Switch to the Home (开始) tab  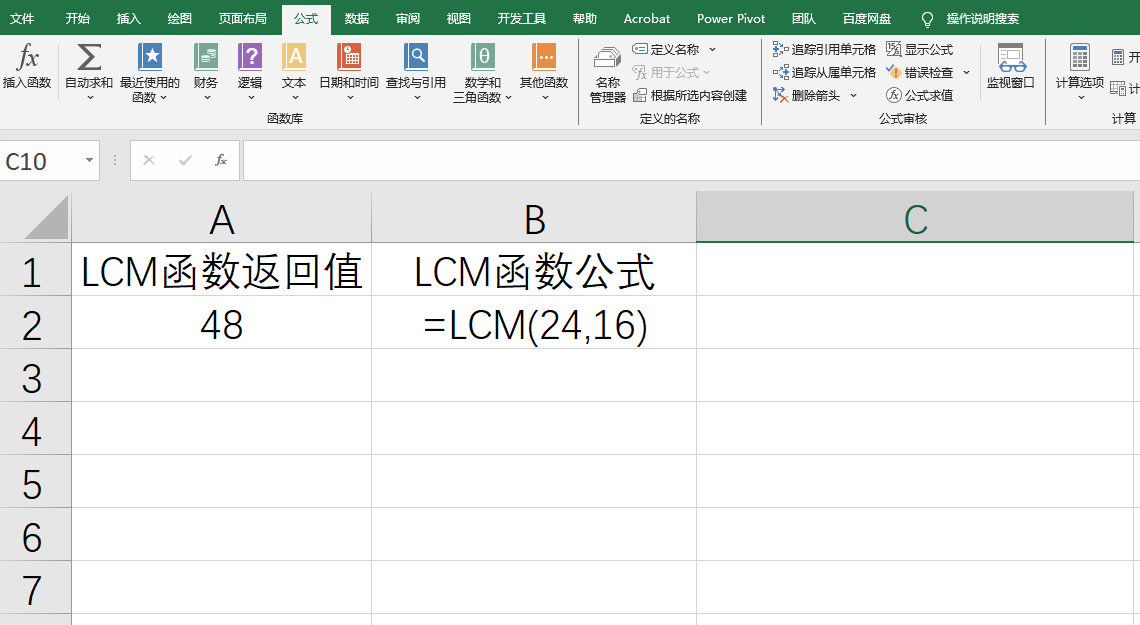pos(77,18)
